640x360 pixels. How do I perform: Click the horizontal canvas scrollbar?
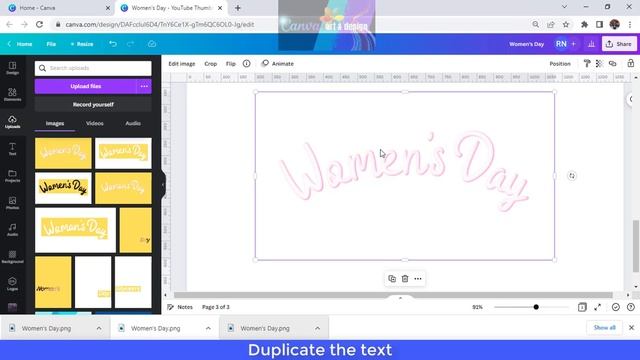point(393,295)
